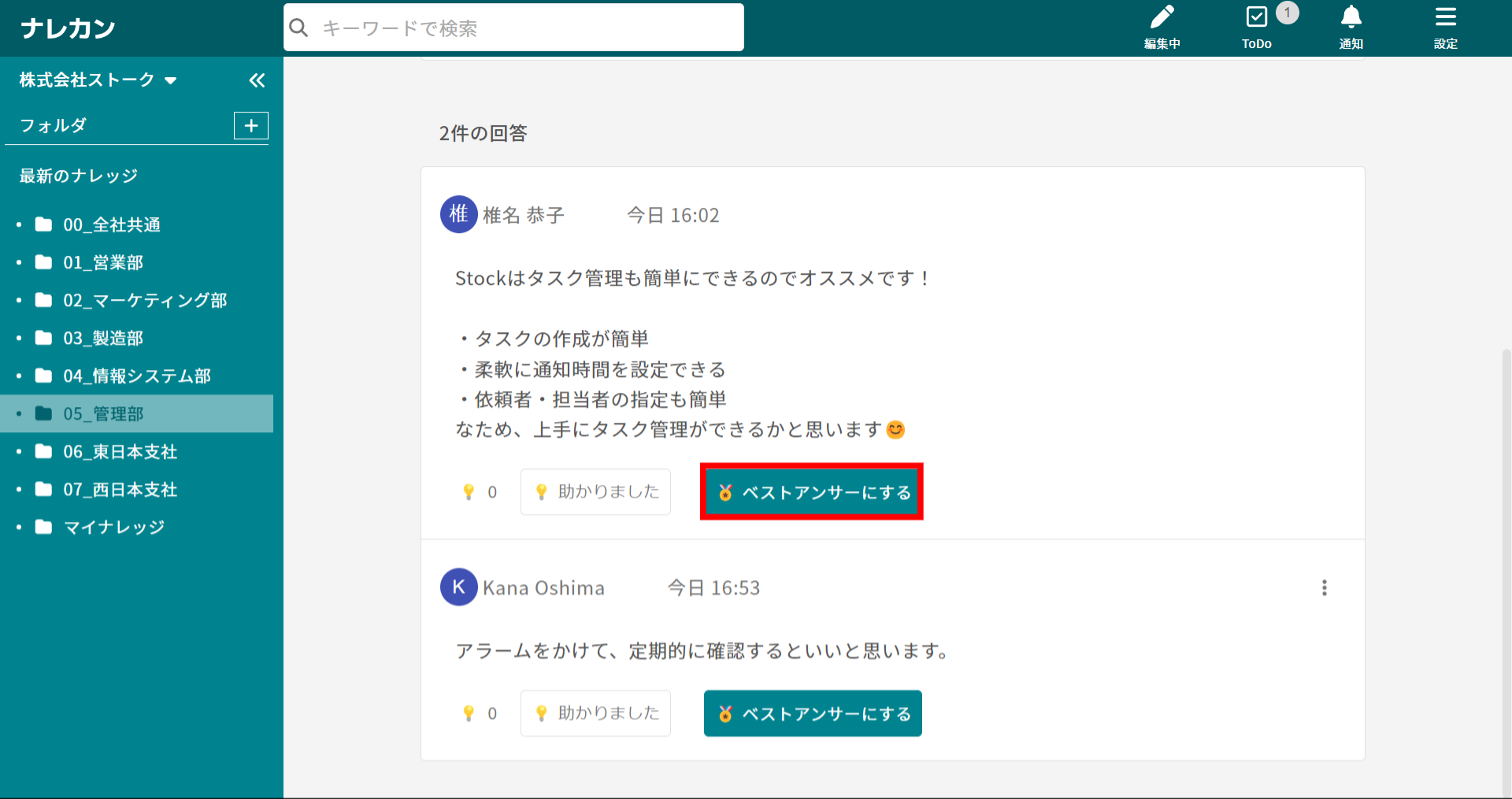The width and height of the screenshot is (1512, 799).
Task: Open マイナレッジ folder in sidebar
Action: click(x=114, y=527)
